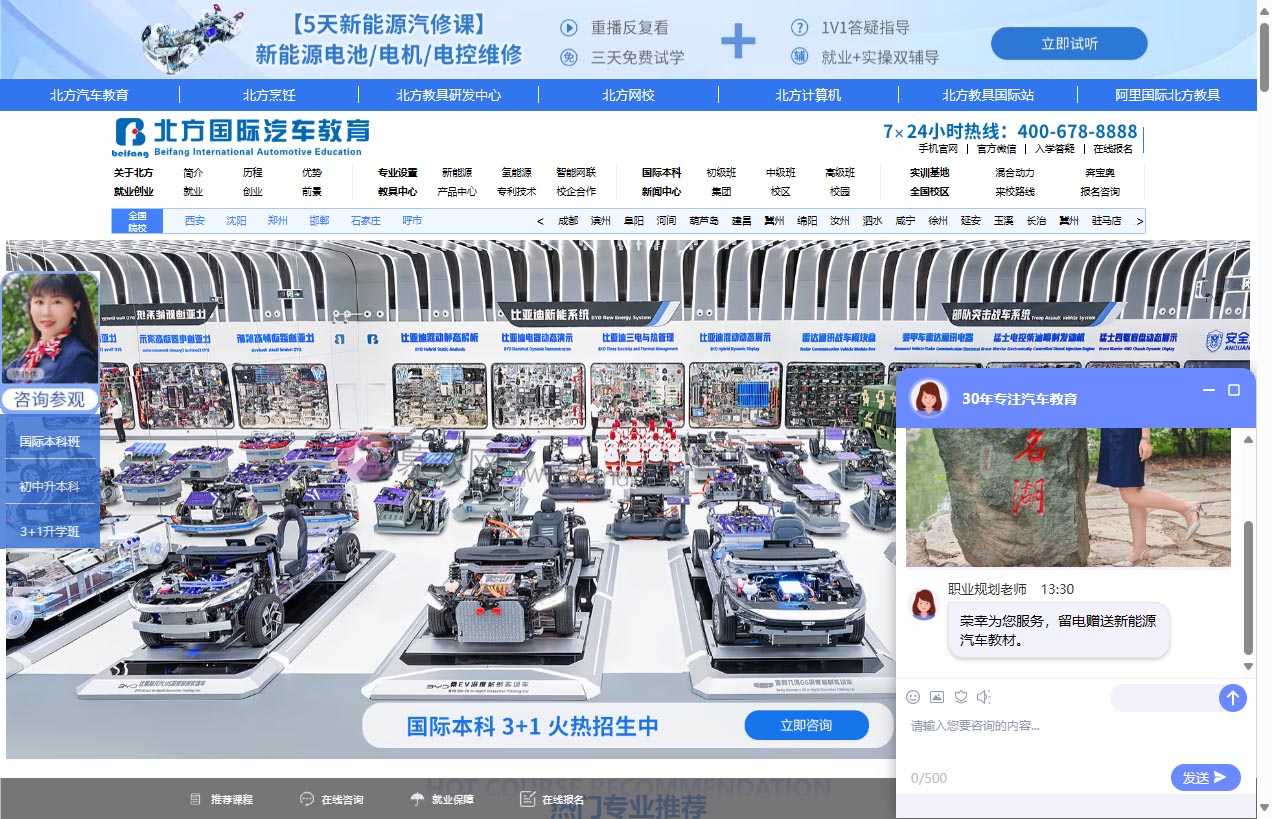This screenshot has height=819, width=1272.
Task: Click the right arrow to show more cities
Action: pos(1139,220)
